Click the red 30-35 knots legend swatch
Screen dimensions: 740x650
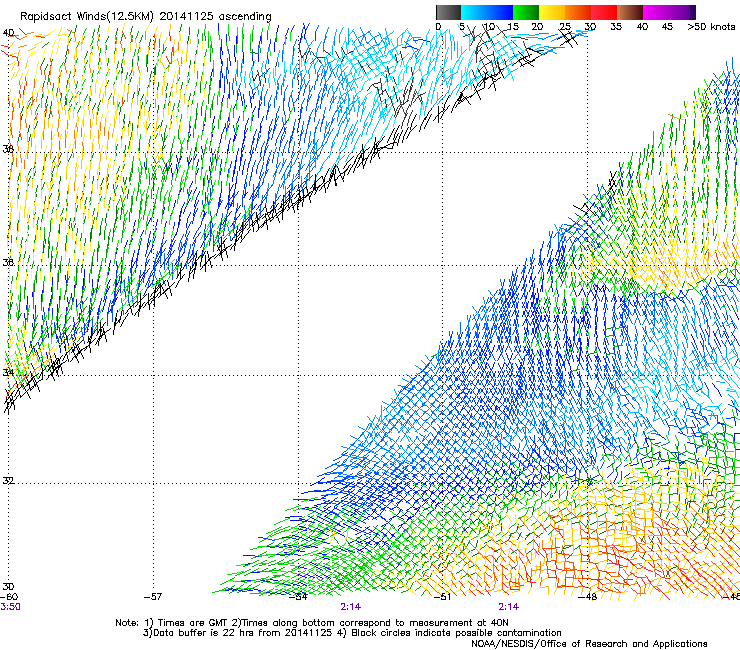(604, 12)
